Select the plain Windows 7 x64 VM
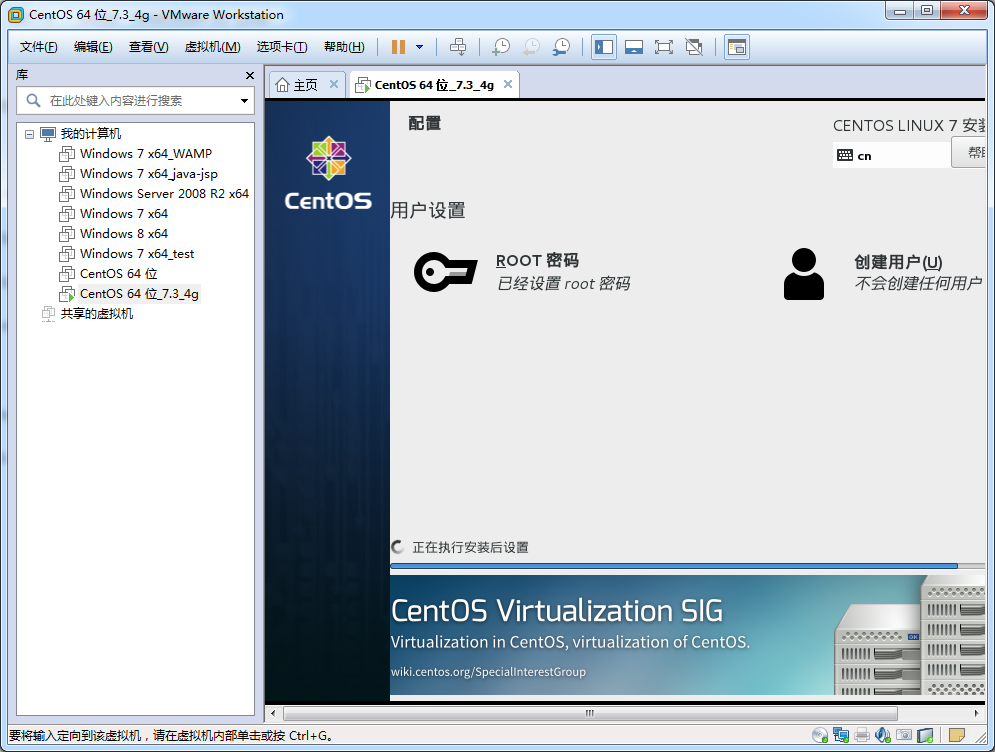Viewport: 995px width, 752px height. coord(124,214)
